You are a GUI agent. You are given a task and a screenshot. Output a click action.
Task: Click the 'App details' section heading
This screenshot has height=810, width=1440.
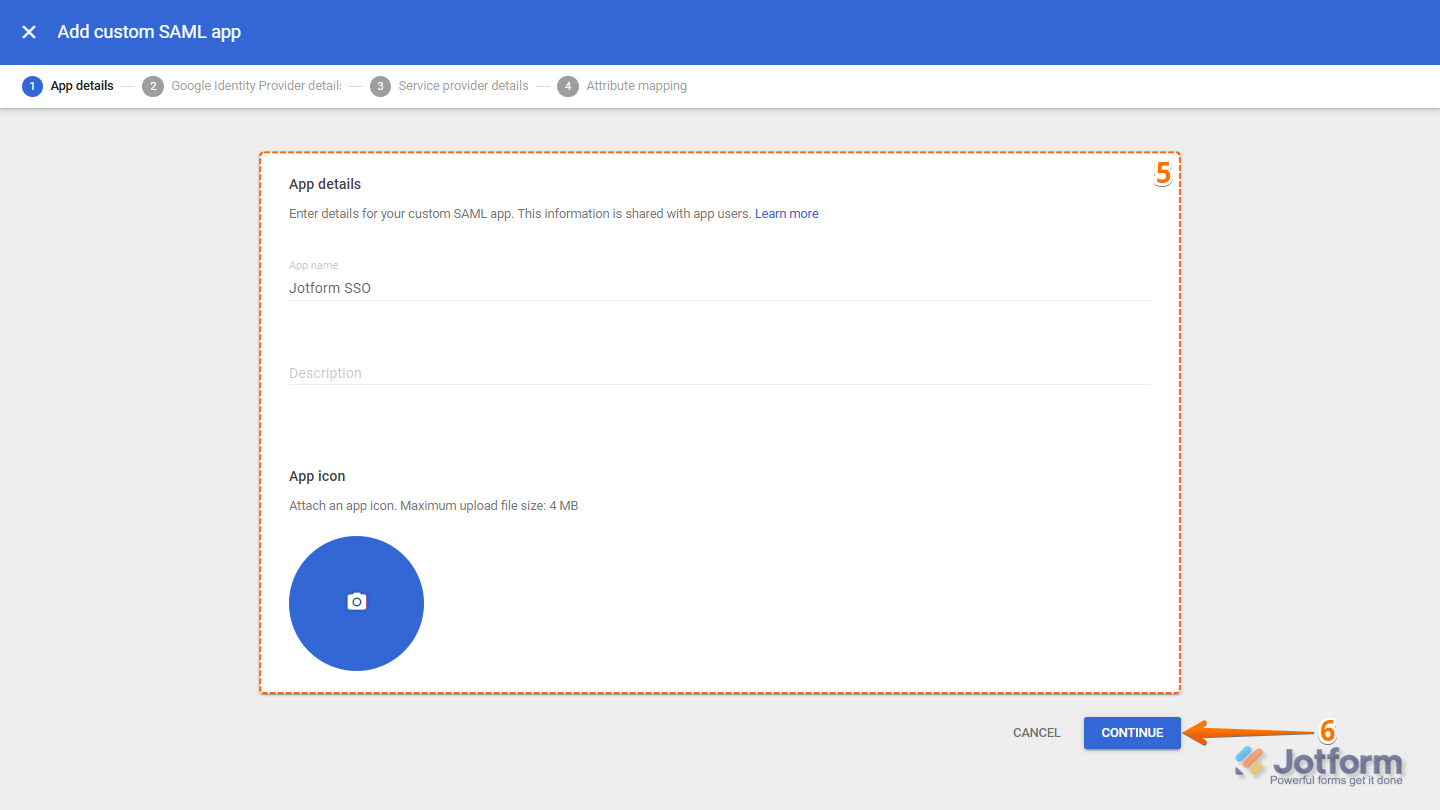[x=325, y=184]
